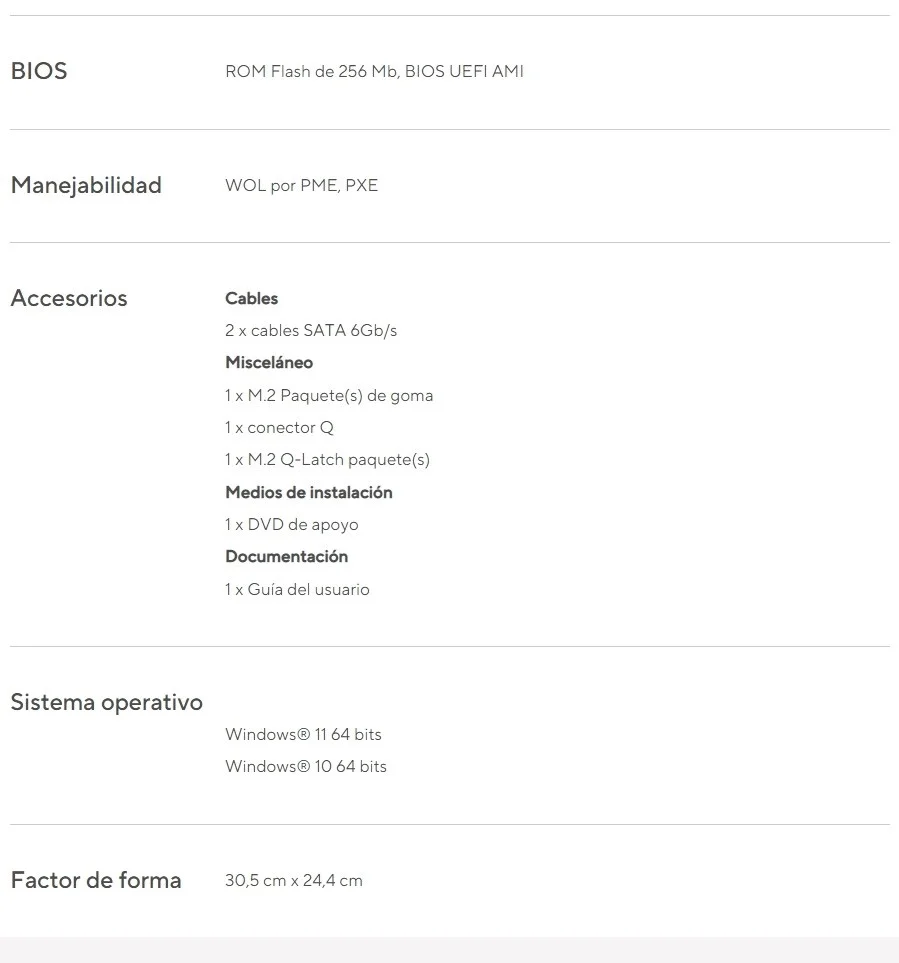
Task: Click the Guía del usuario entry
Action: (297, 589)
